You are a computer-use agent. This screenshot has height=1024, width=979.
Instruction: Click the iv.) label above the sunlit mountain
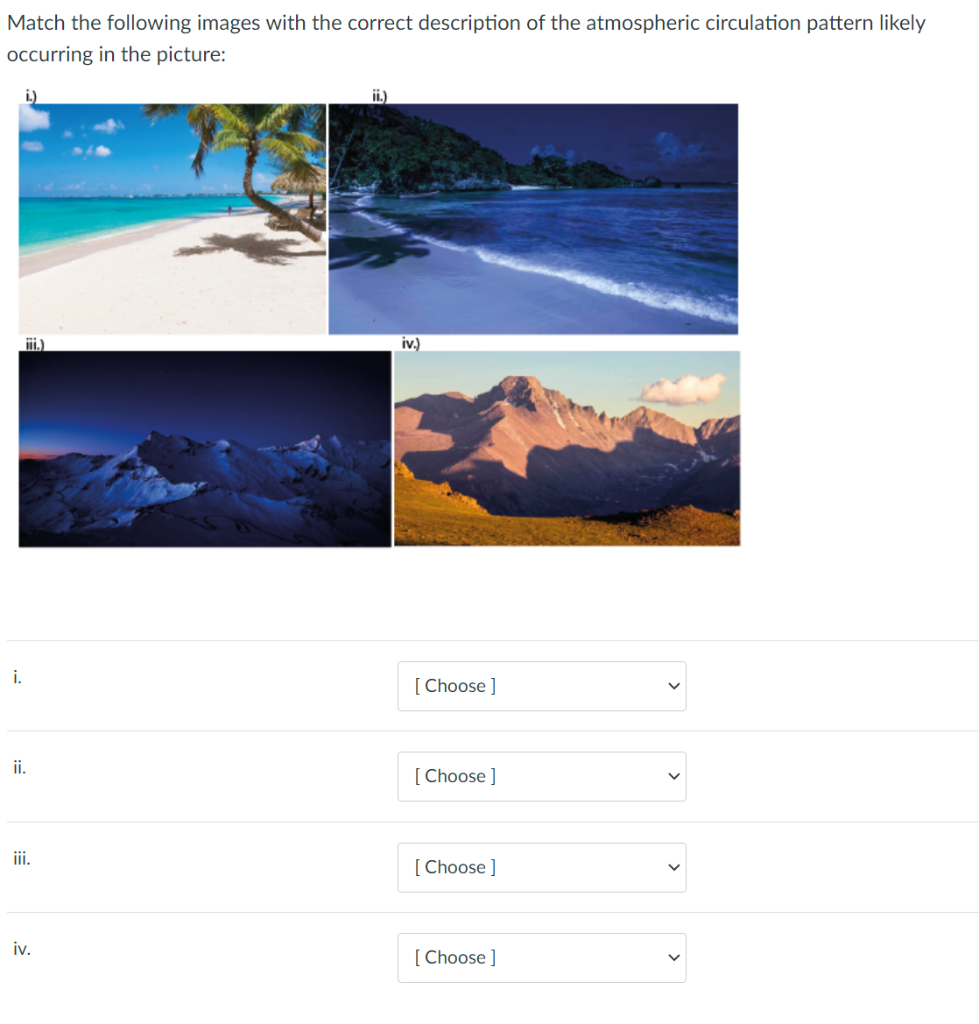[x=410, y=344]
